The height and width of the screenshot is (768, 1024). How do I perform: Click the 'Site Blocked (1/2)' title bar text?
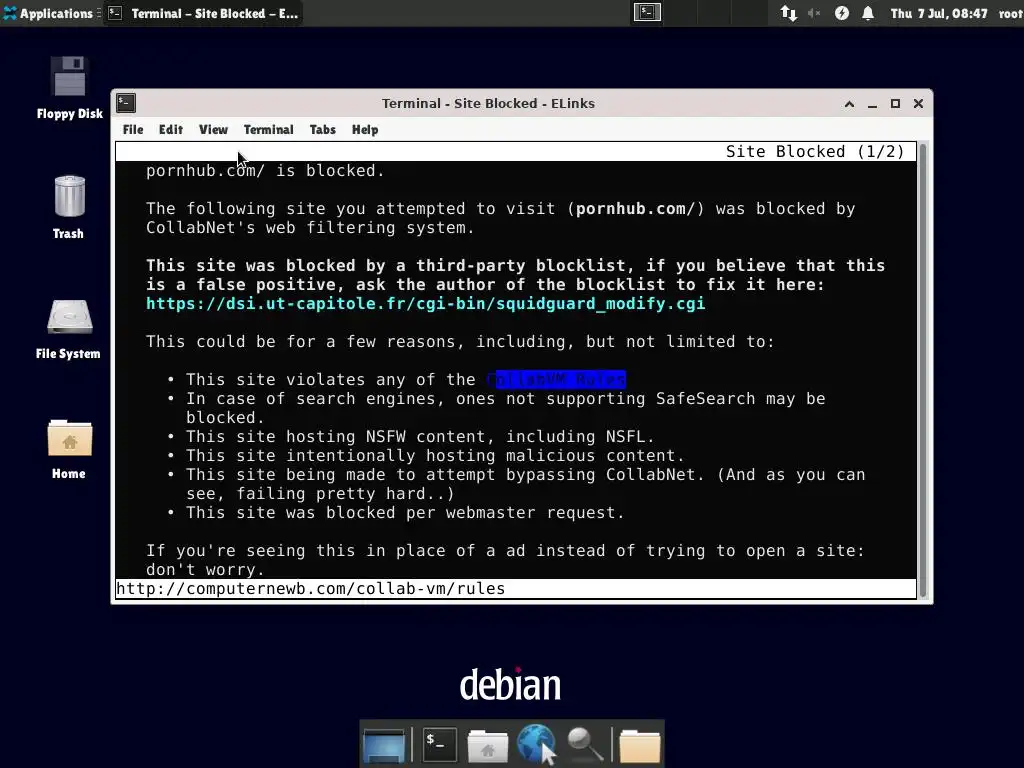(x=815, y=152)
